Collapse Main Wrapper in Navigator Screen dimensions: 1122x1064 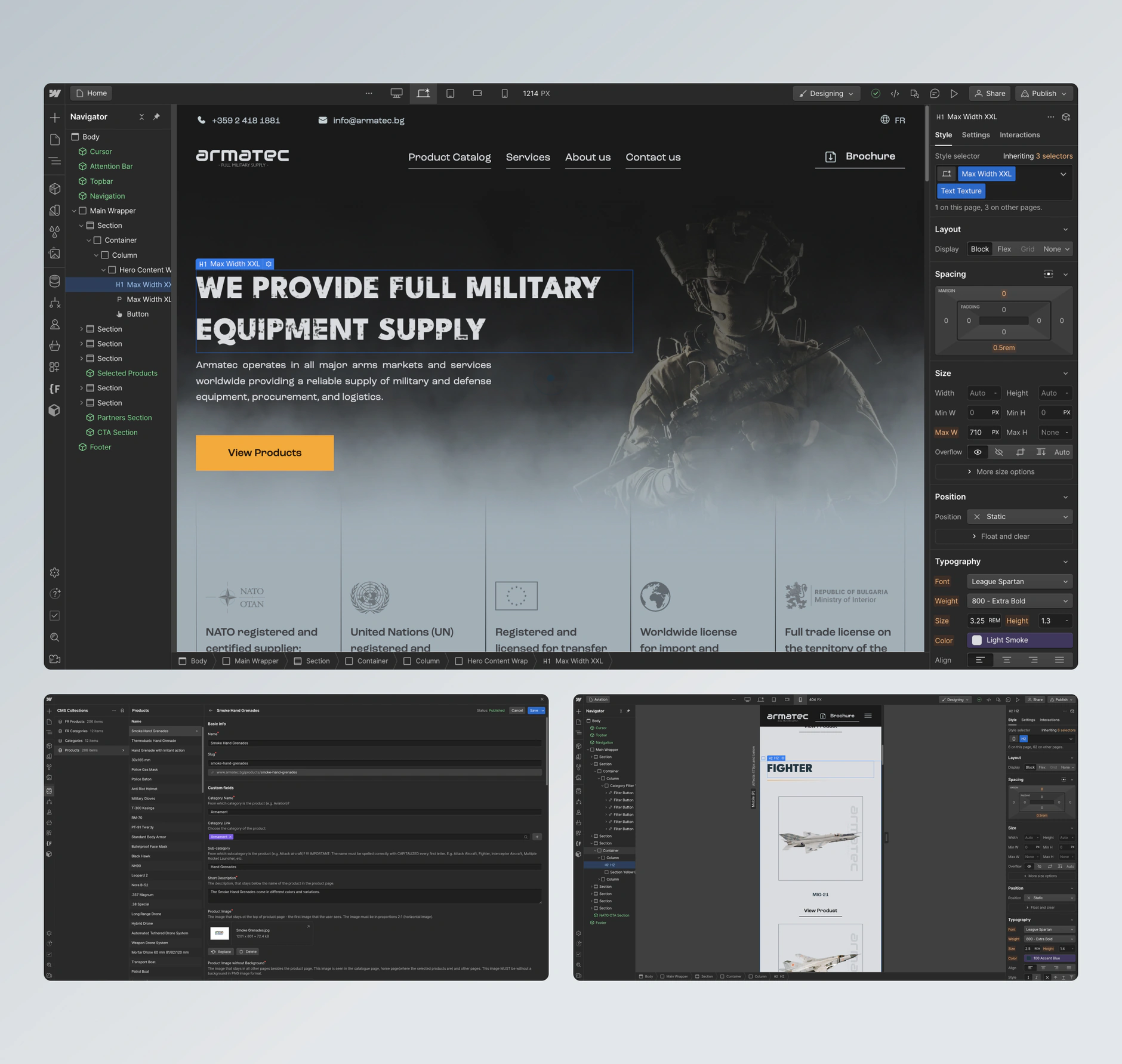tap(74, 211)
